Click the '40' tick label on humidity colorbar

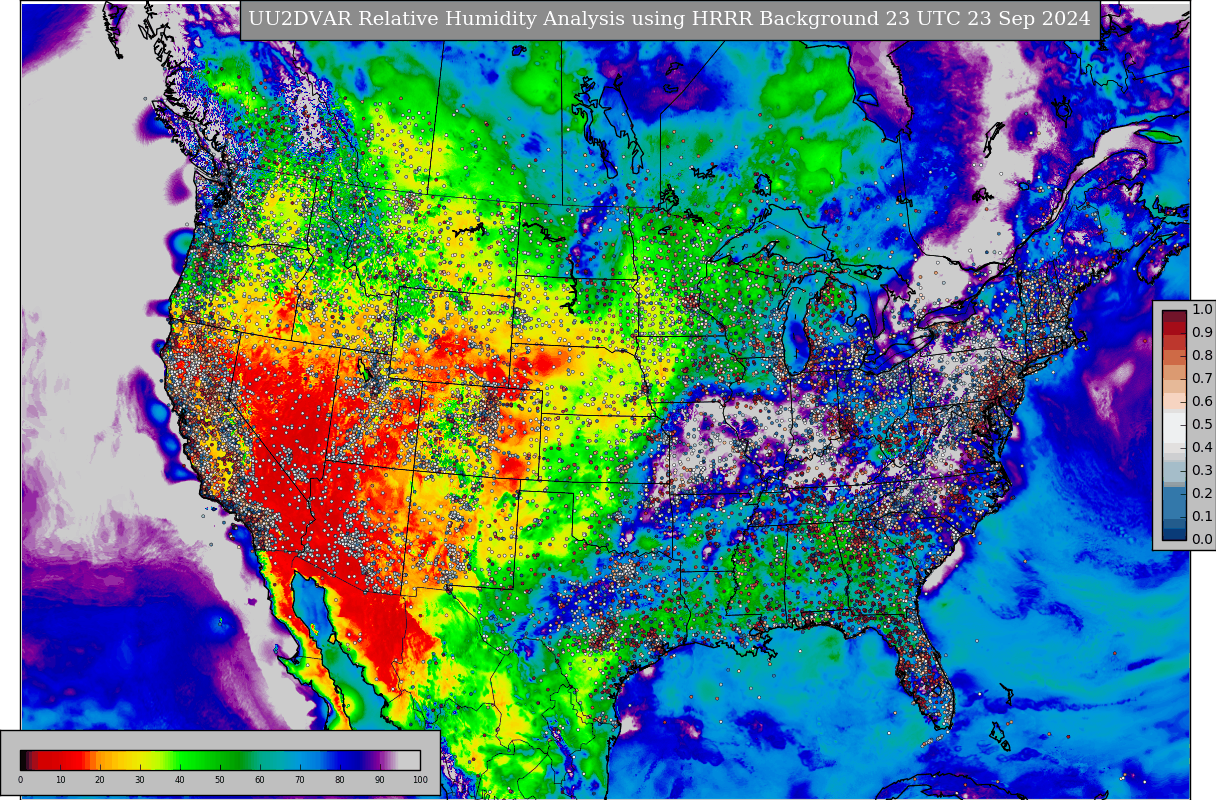[180, 780]
